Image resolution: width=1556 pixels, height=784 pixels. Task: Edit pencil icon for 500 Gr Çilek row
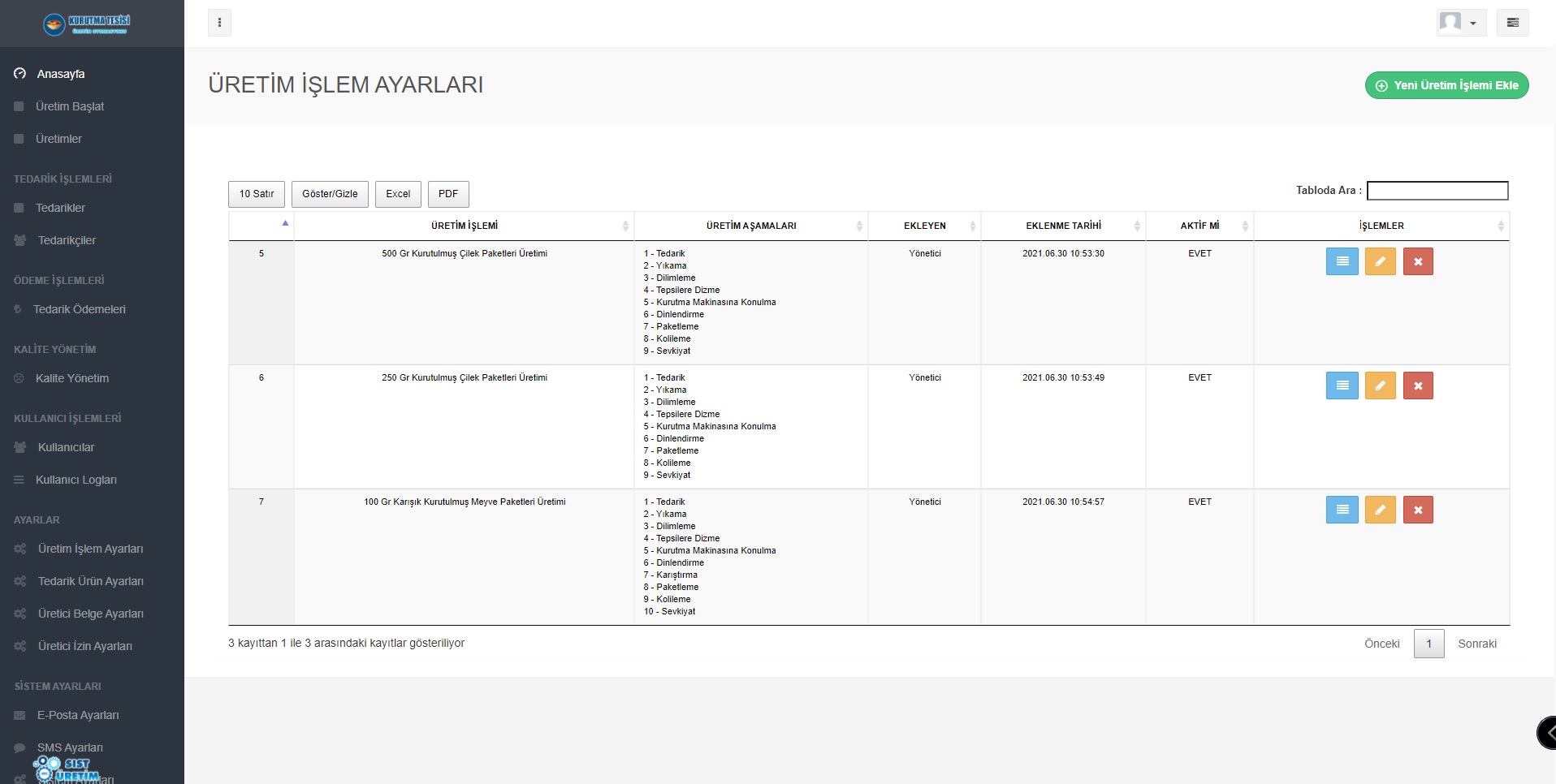pyautogui.click(x=1380, y=261)
